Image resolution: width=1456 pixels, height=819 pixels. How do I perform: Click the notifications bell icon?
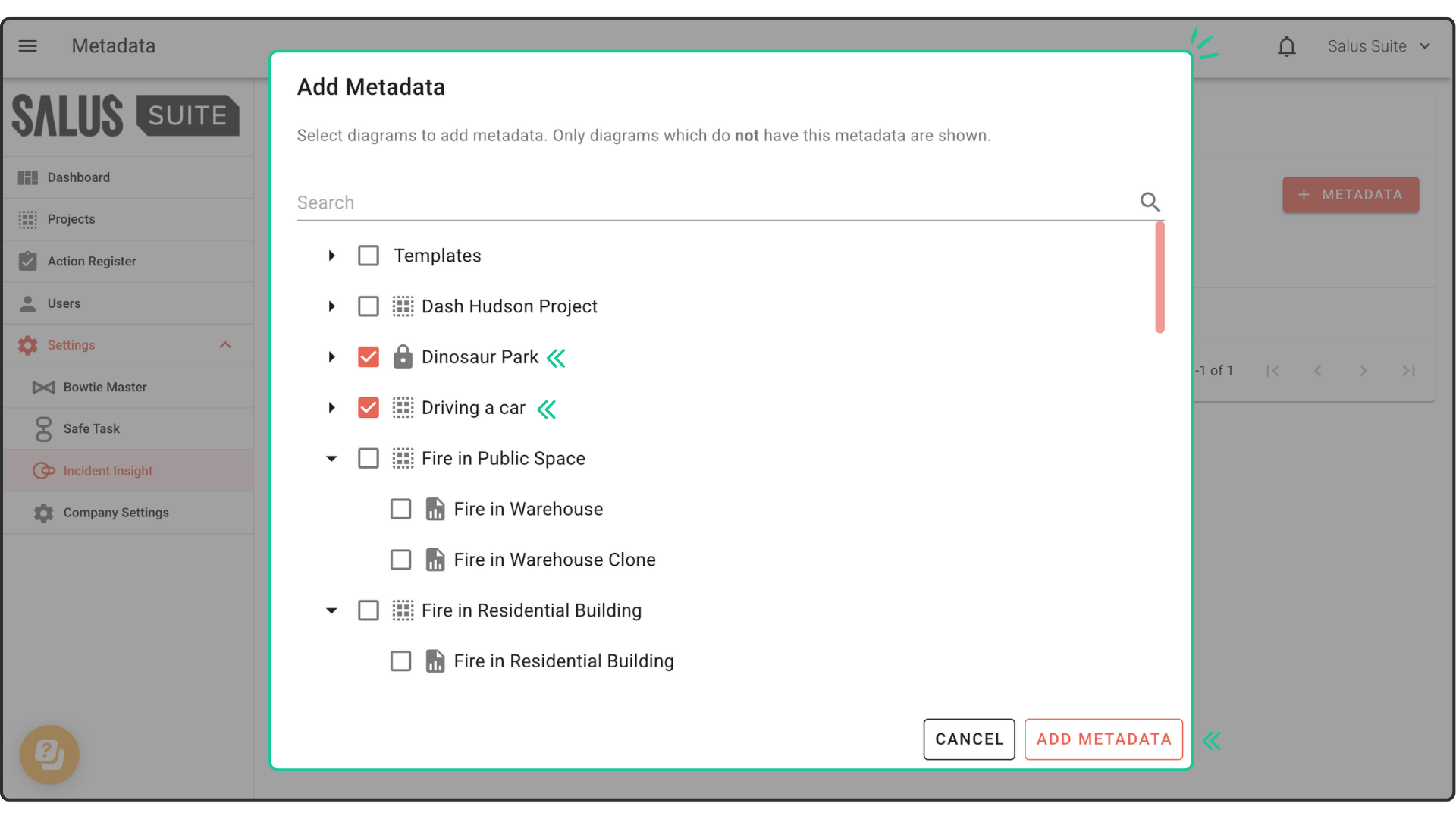point(1286,47)
